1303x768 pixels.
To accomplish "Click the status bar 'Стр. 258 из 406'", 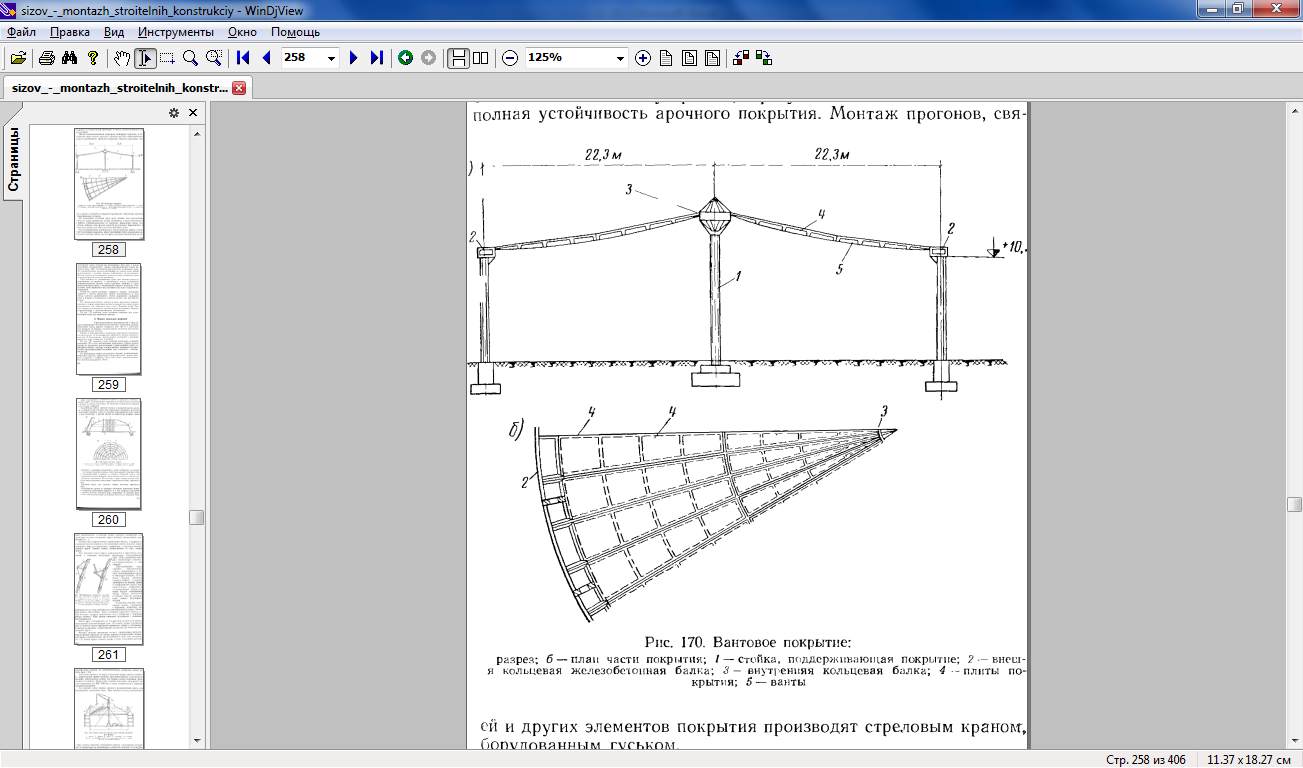I will pyautogui.click(x=1146, y=760).
